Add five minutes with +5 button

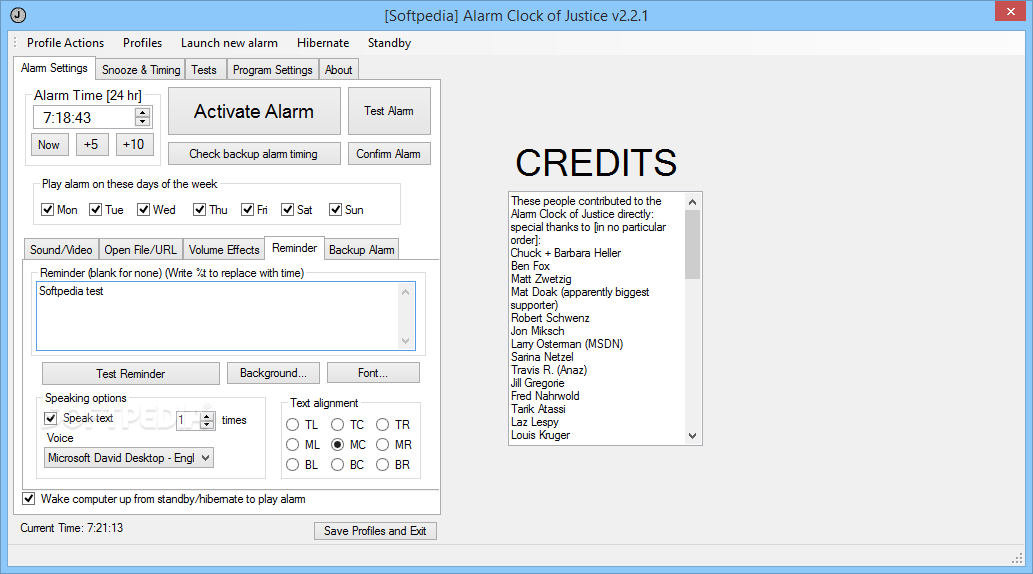click(91, 144)
